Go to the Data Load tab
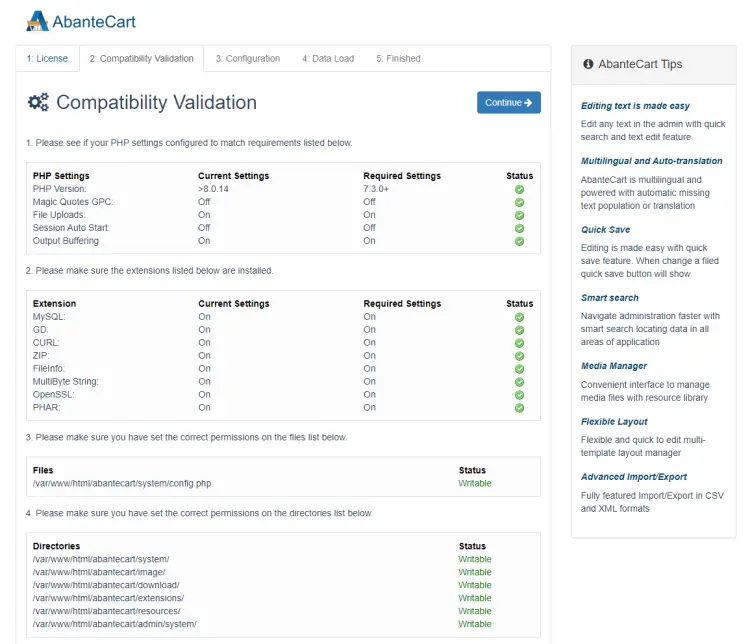 pyautogui.click(x=328, y=59)
